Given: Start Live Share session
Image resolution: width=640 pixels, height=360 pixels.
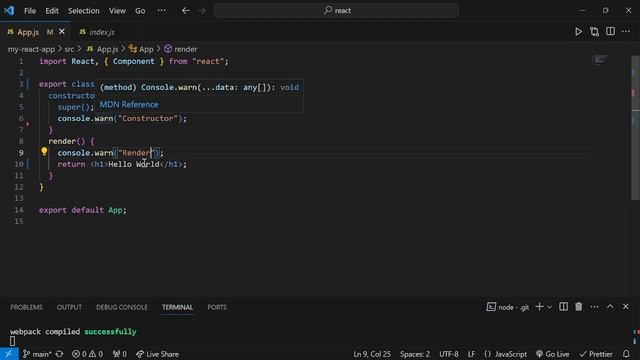Looking at the screenshot, I should 157,354.
